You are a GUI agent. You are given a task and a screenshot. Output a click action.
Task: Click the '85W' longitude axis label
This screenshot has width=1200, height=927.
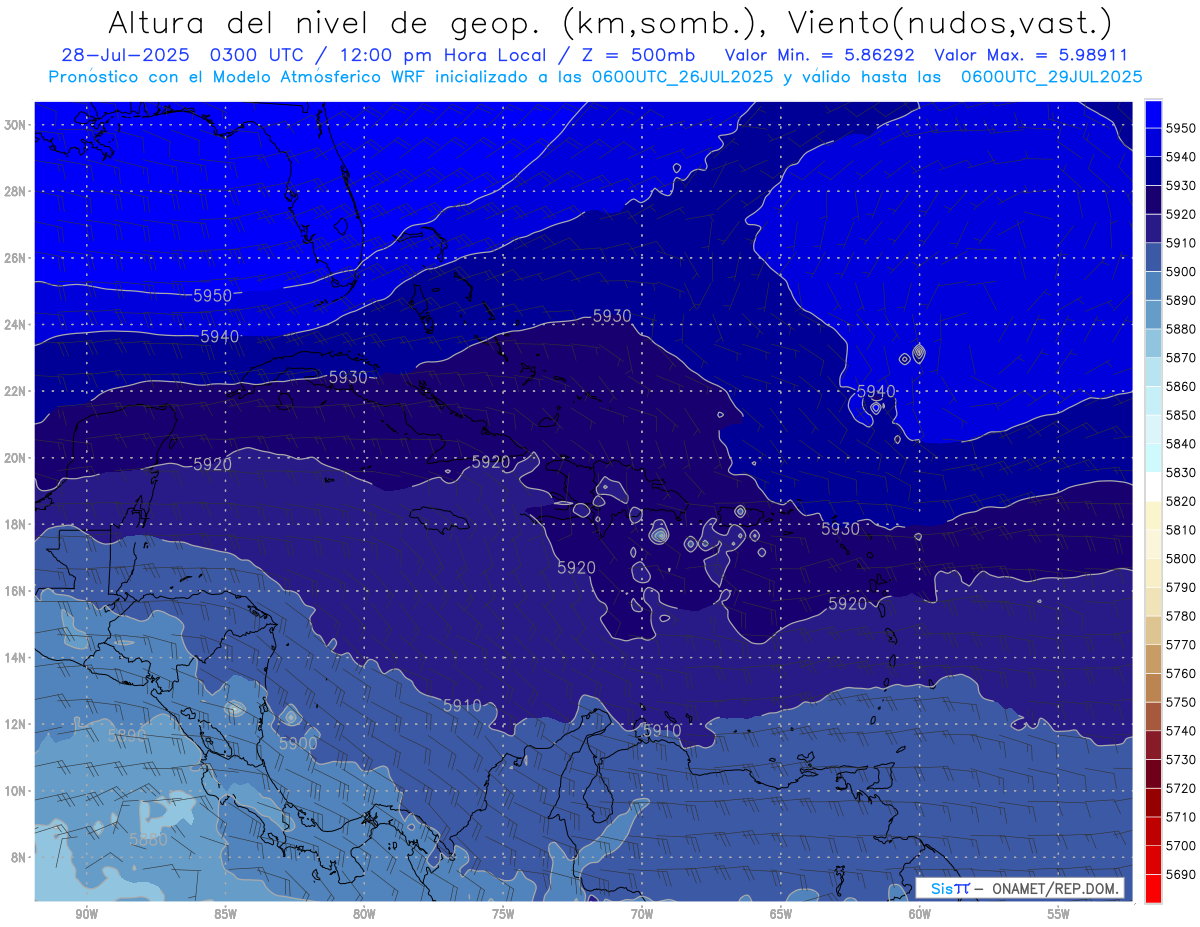coord(225,914)
